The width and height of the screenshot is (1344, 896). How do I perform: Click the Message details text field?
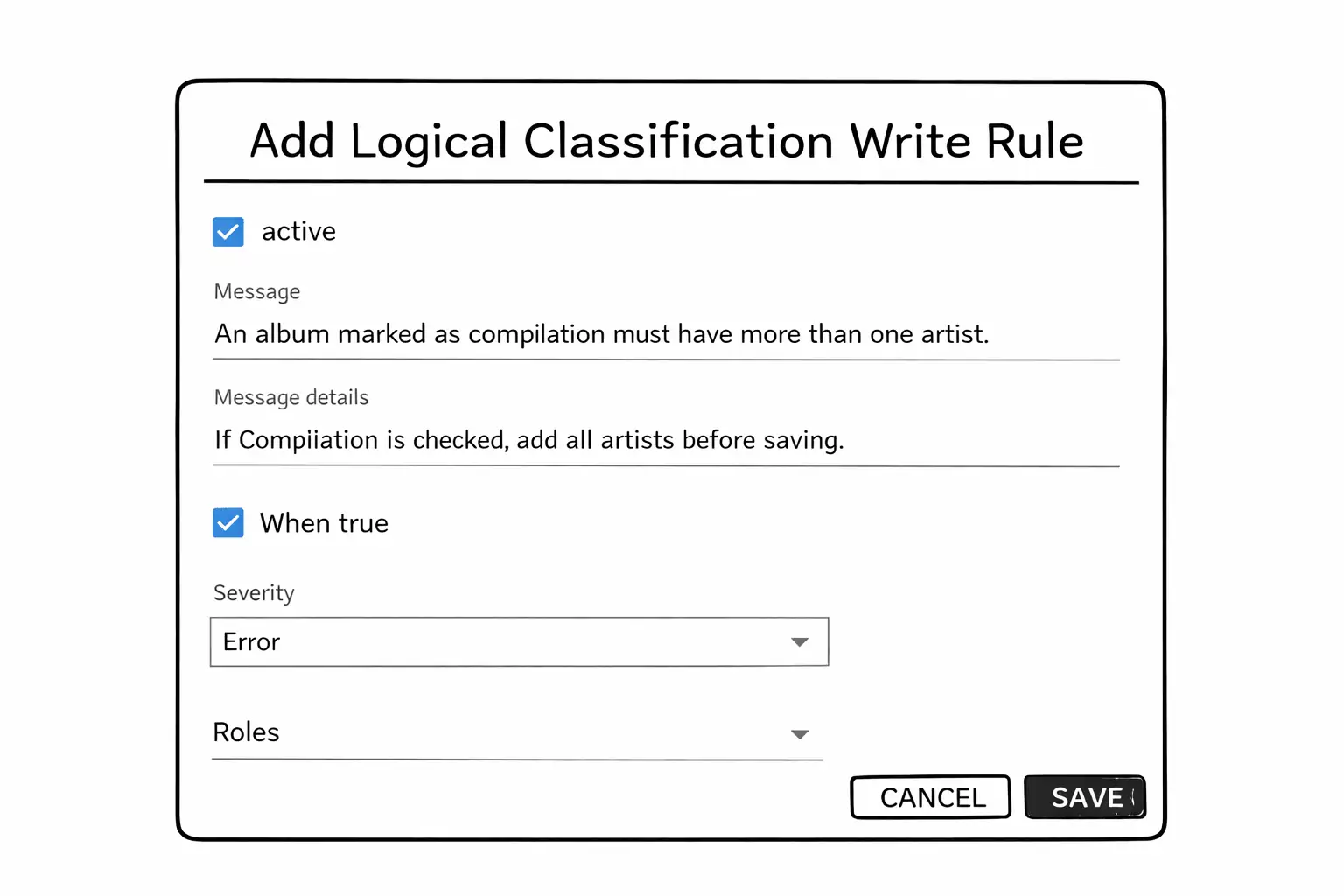point(528,440)
